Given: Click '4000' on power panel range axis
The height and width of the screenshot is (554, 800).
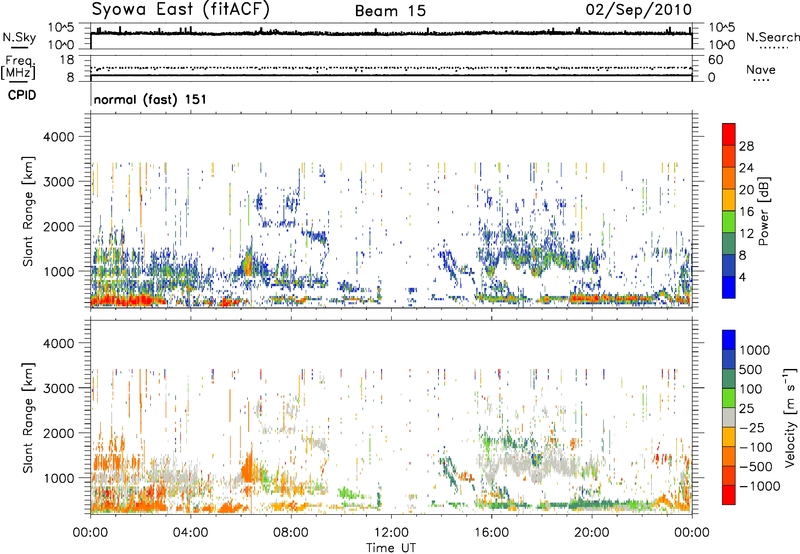Looking at the screenshot, I should pos(58,137).
